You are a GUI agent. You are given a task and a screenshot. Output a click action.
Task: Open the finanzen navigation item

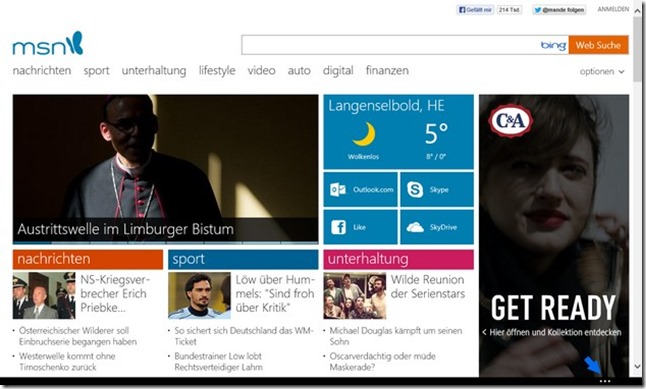click(387, 70)
